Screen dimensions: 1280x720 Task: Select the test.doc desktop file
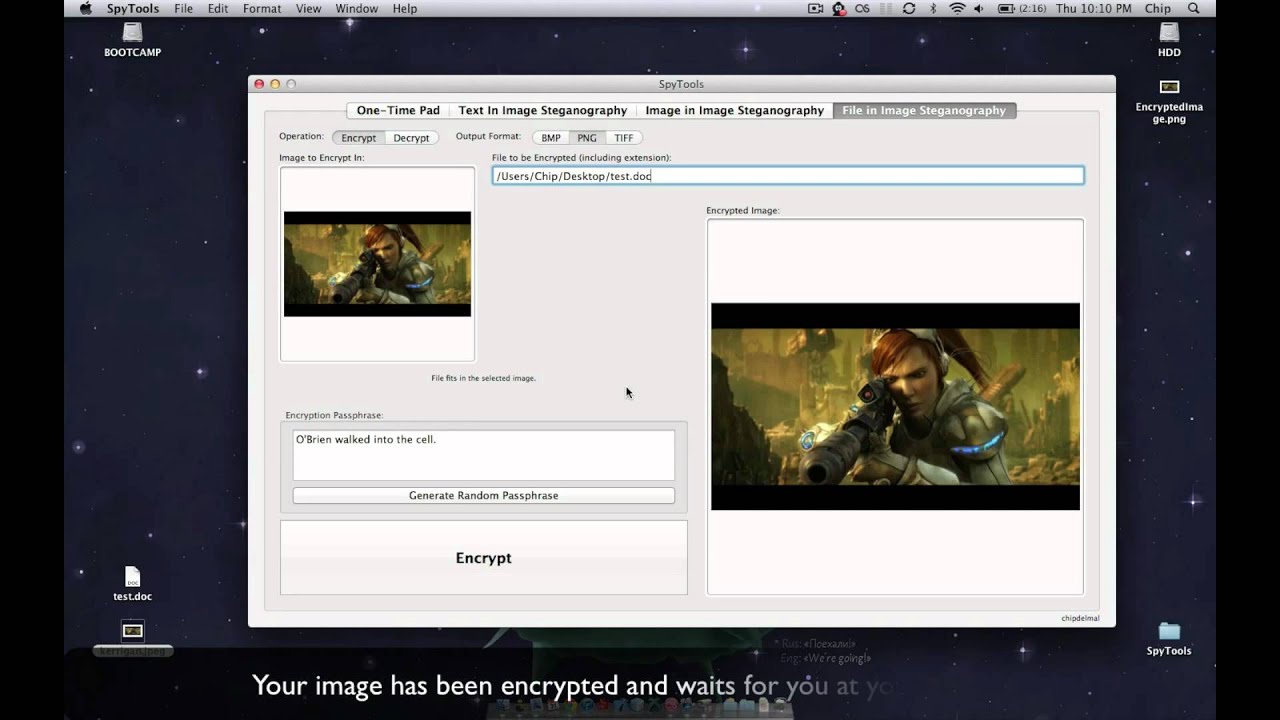click(132, 584)
